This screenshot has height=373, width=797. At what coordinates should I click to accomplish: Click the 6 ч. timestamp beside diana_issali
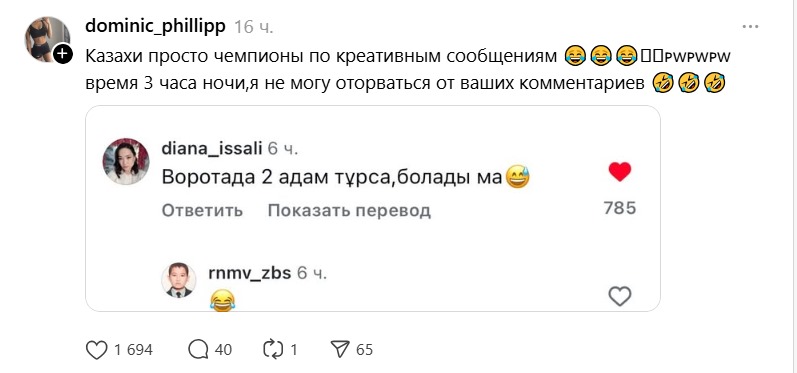pyautogui.click(x=283, y=149)
